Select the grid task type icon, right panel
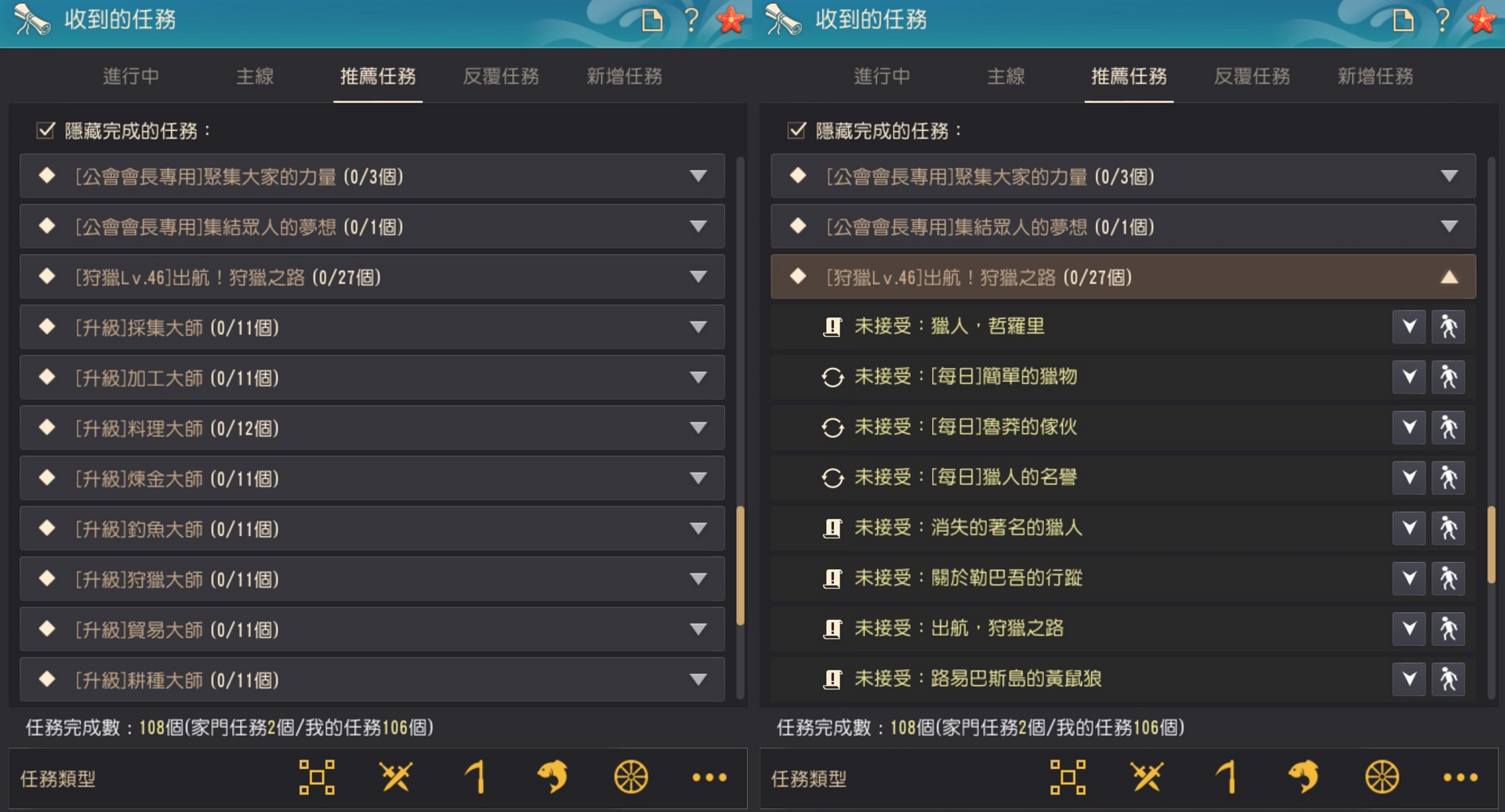 1068,778
